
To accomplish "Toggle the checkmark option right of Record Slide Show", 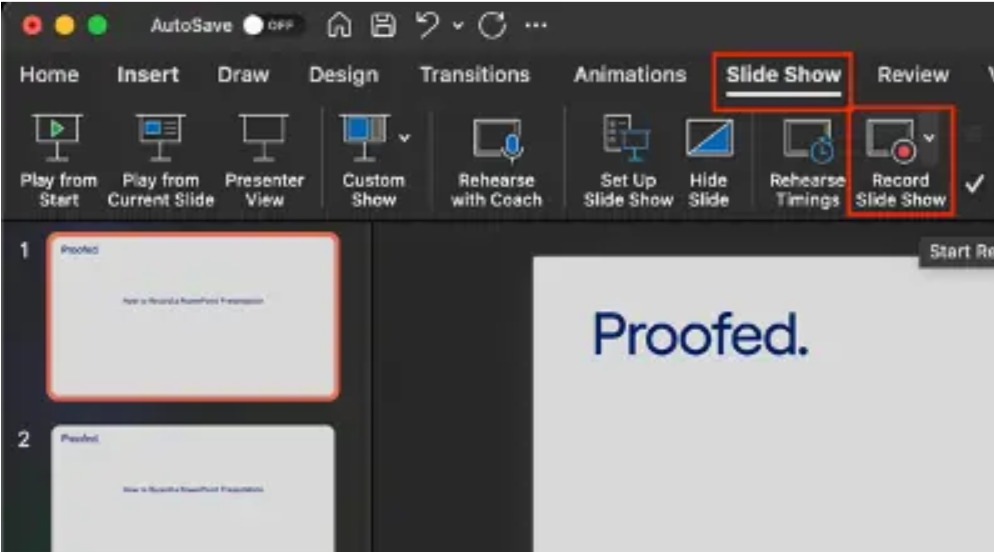I will pos(974,184).
